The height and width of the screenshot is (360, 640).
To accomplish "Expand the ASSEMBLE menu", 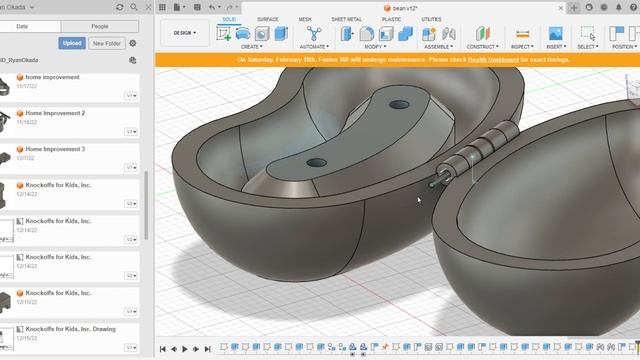I will tap(438, 47).
